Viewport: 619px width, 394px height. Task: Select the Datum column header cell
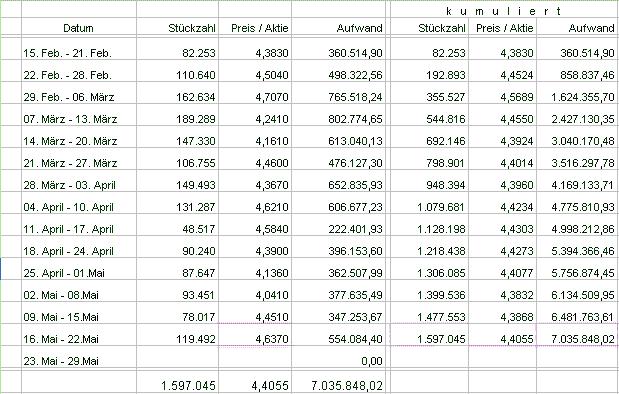[79, 28]
